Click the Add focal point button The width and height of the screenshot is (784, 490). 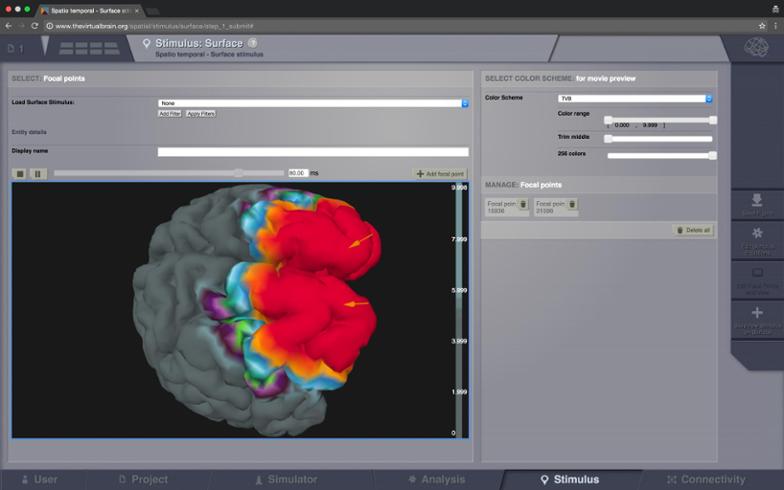click(x=440, y=174)
